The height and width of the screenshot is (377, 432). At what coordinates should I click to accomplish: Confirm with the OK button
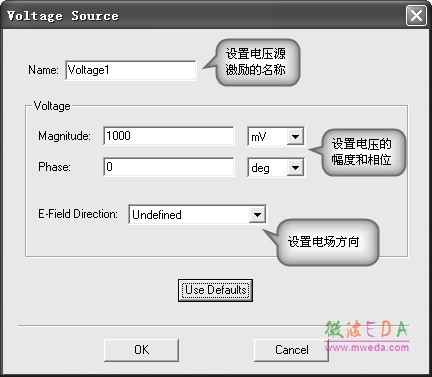point(141,350)
